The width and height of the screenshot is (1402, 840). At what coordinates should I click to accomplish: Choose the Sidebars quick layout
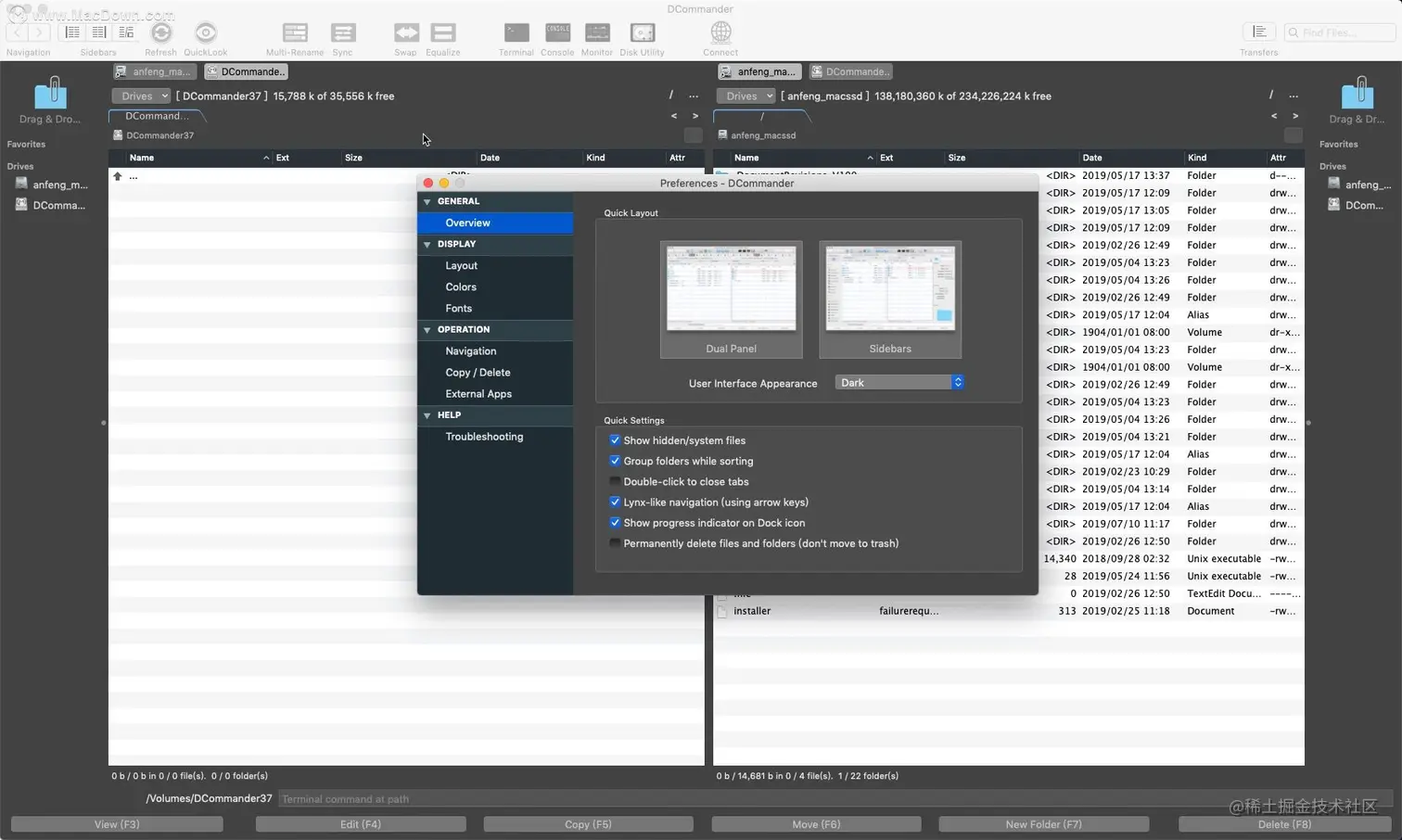point(890,299)
